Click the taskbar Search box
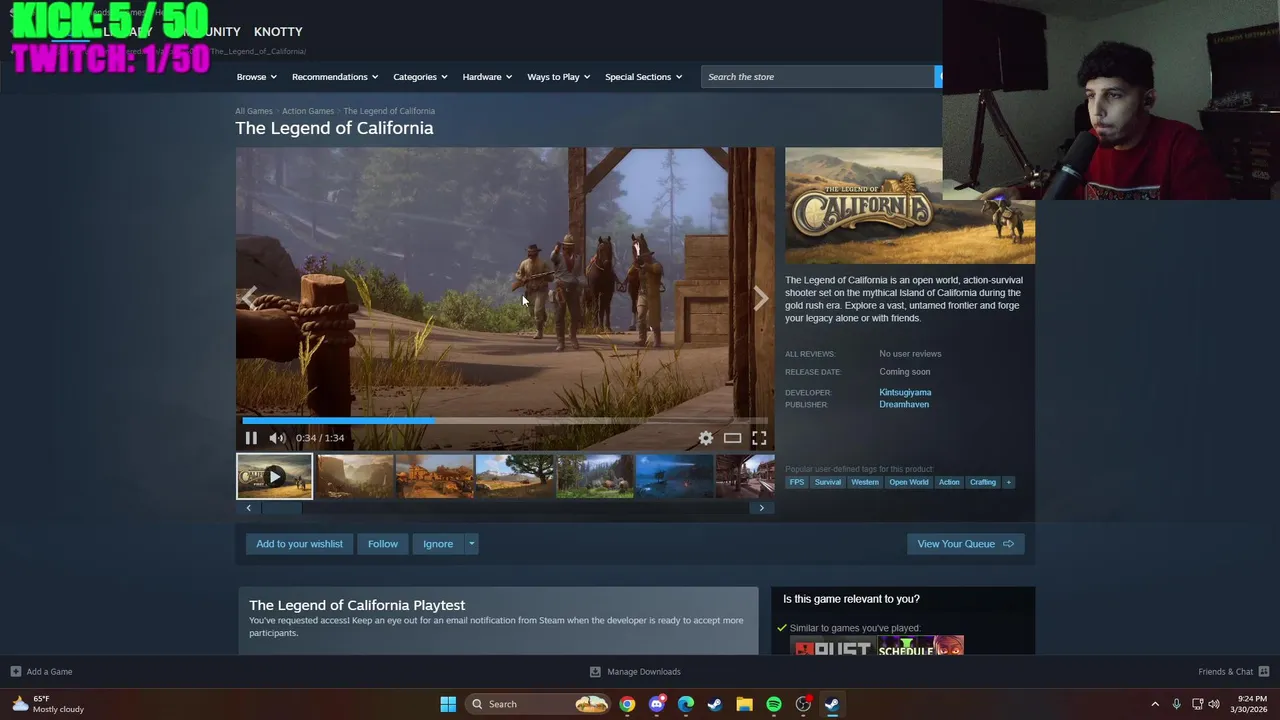Viewport: 1280px width, 720px height. click(x=538, y=704)
